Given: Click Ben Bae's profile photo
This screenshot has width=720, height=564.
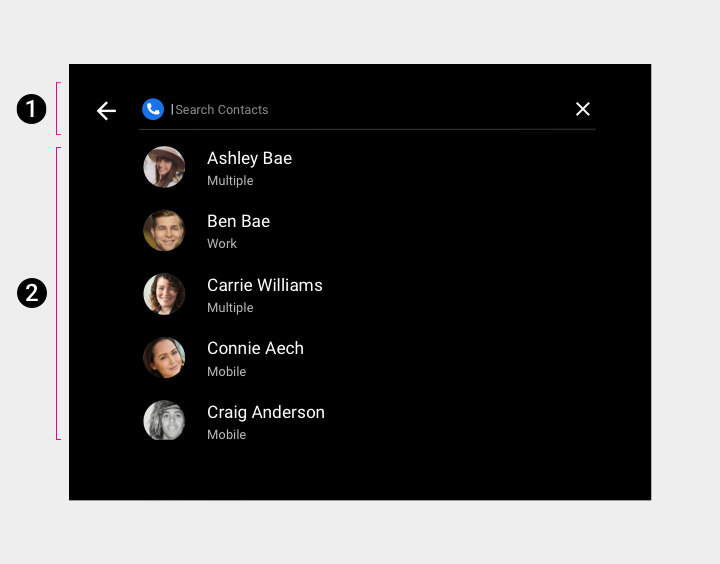Looking at the screenshot, I should pyautogui.click(x=164, y=231).
